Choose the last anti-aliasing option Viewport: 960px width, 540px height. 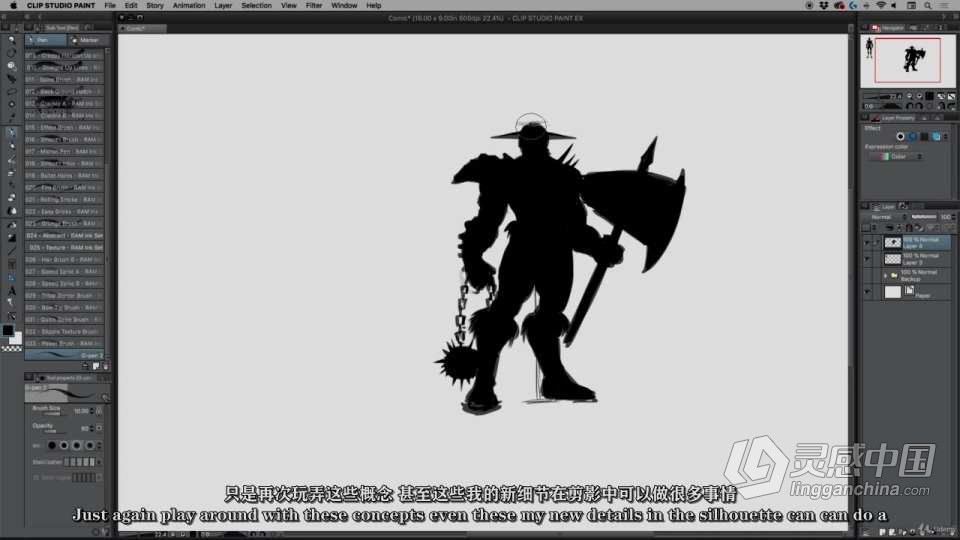(90, 446)
